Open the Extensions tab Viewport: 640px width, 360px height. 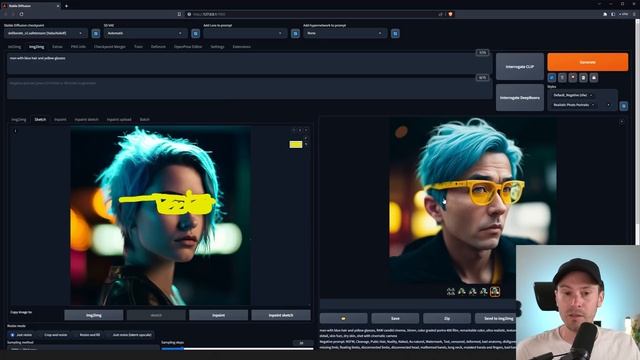(x=241, y=47)
